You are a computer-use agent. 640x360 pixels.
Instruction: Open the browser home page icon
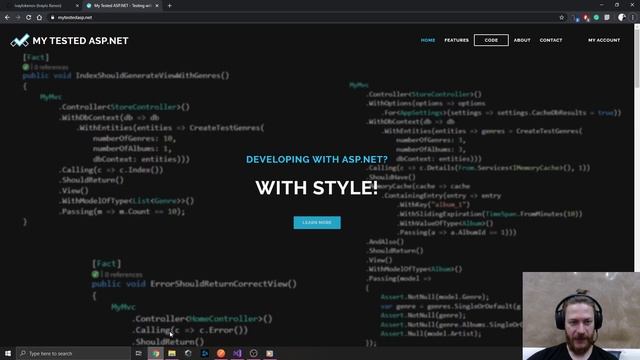pos(39,18)
